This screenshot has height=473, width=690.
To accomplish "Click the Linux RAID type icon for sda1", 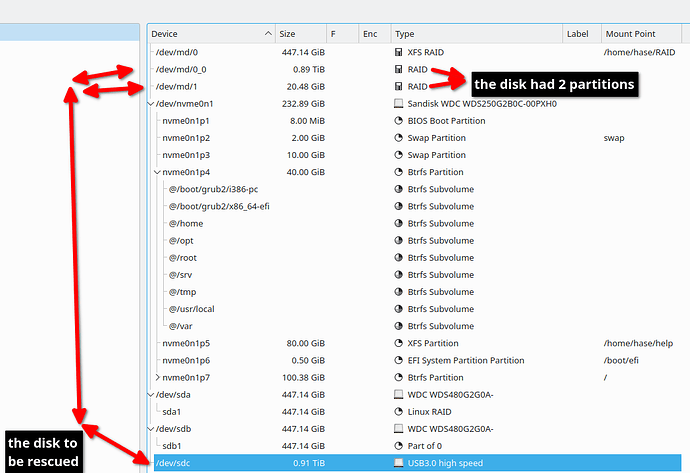I will 400,412.
